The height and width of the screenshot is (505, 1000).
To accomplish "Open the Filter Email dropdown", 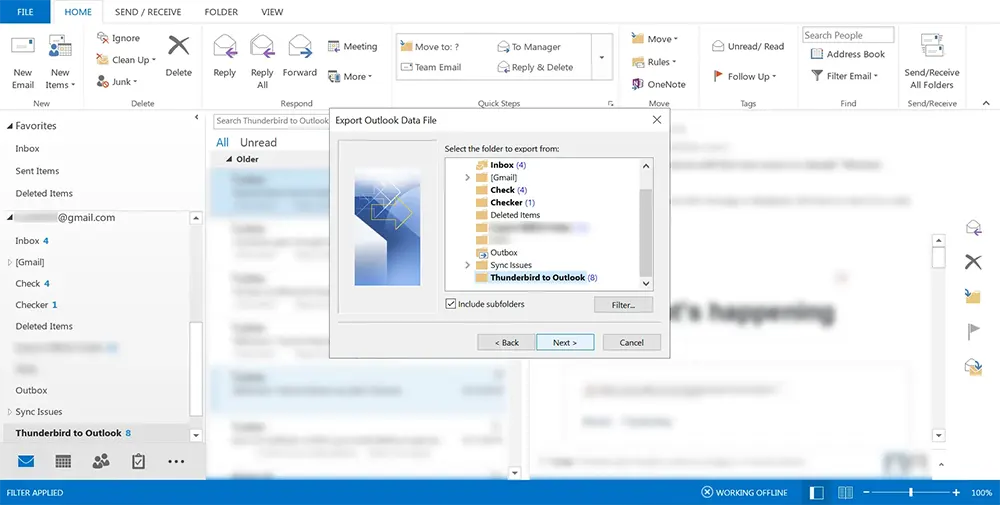I will (844, 76).
